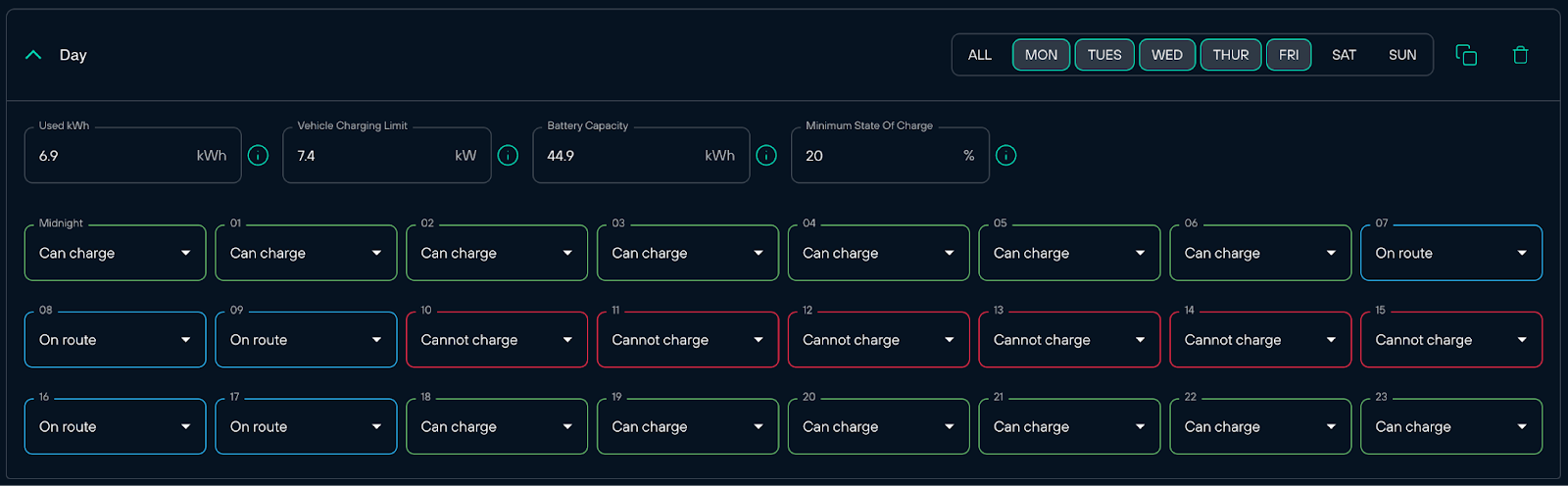Open the 02 hour status dropdown
This screenshot has height=486, width=1568.
497,253
